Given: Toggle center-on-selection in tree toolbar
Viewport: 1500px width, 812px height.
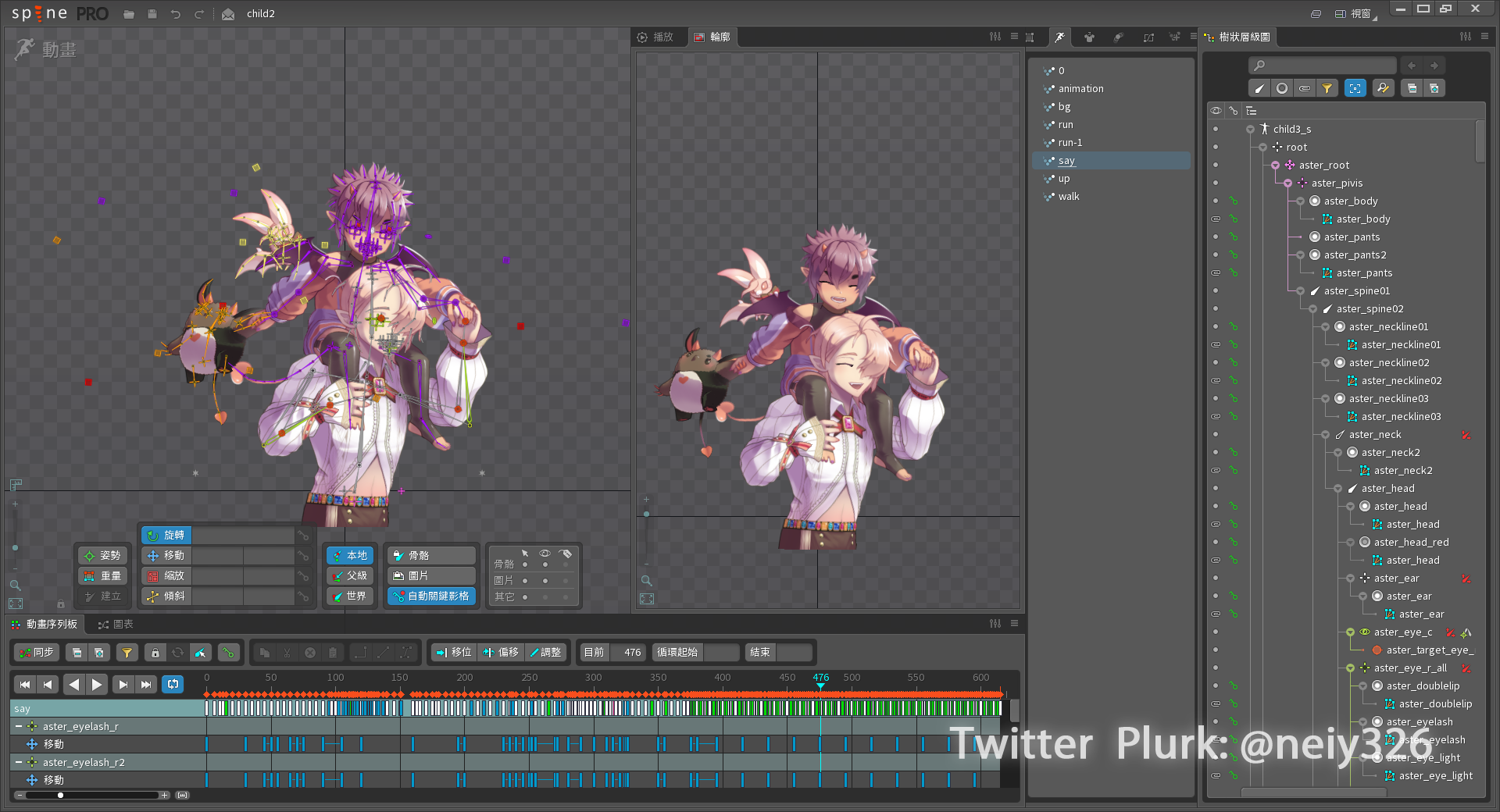Looking at the screenshot, I should [1355, 88].
